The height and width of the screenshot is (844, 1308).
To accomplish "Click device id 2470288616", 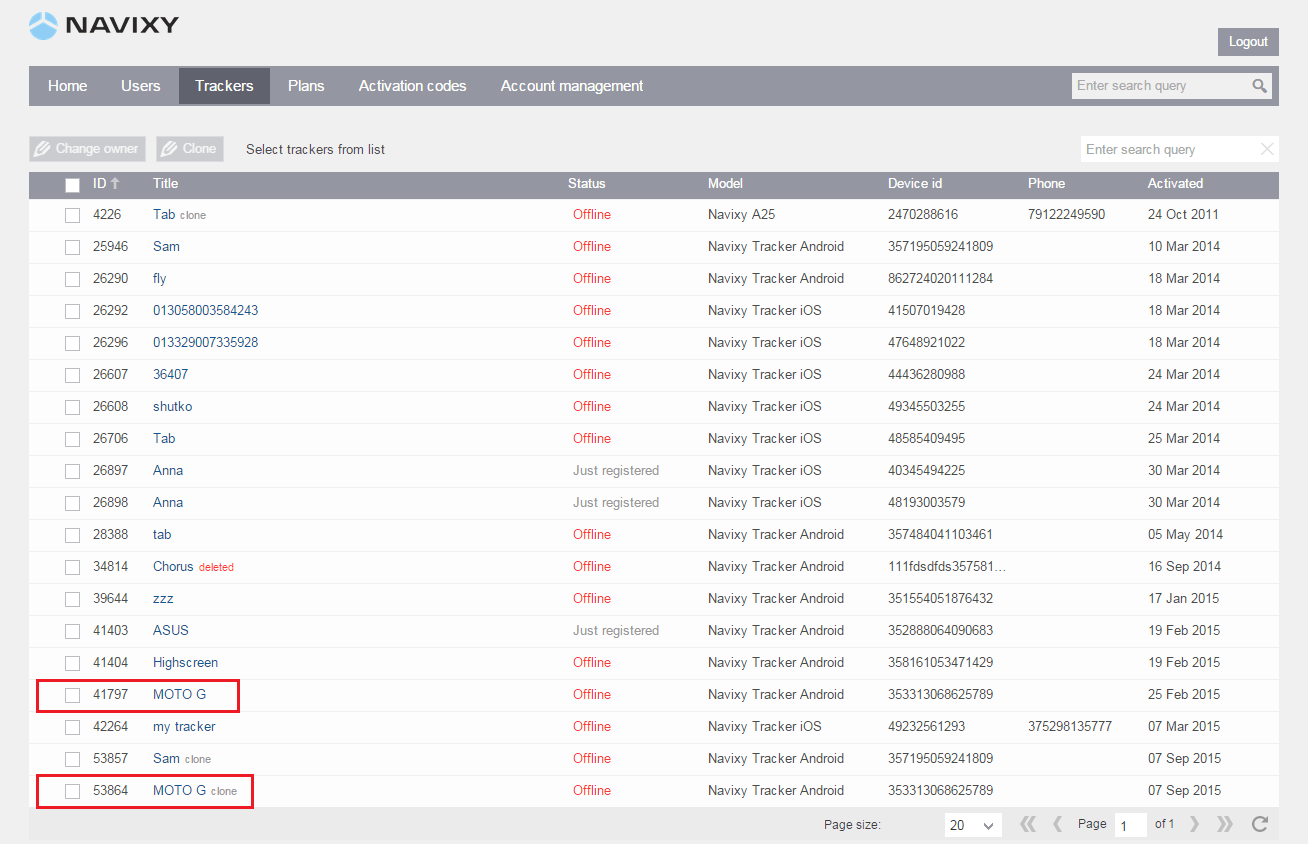I will click(923, 214).
